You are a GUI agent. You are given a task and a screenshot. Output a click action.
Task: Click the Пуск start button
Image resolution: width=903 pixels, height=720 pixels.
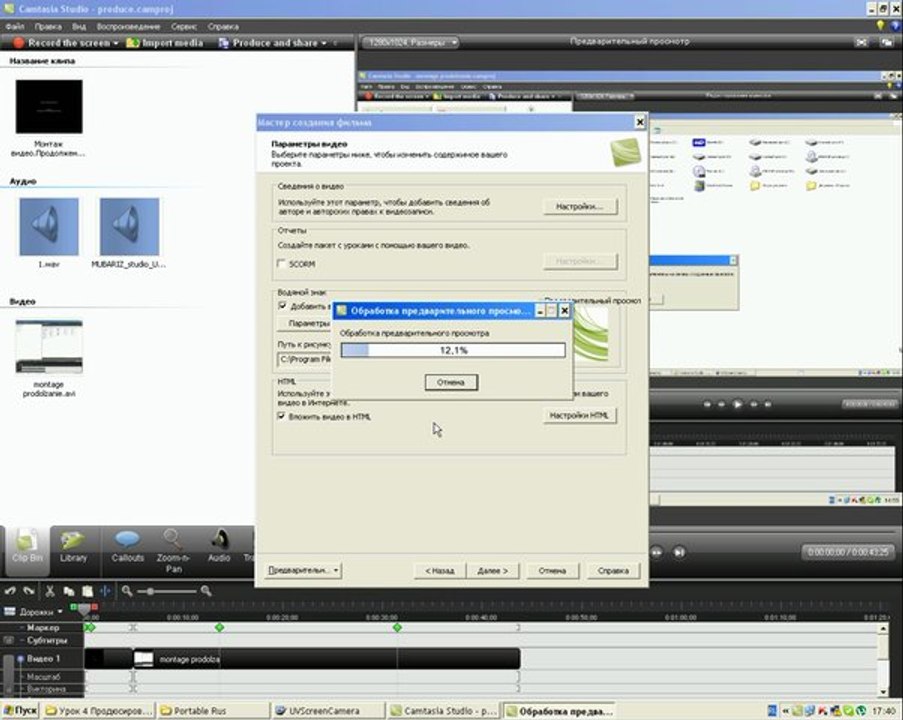coord(20,711)
